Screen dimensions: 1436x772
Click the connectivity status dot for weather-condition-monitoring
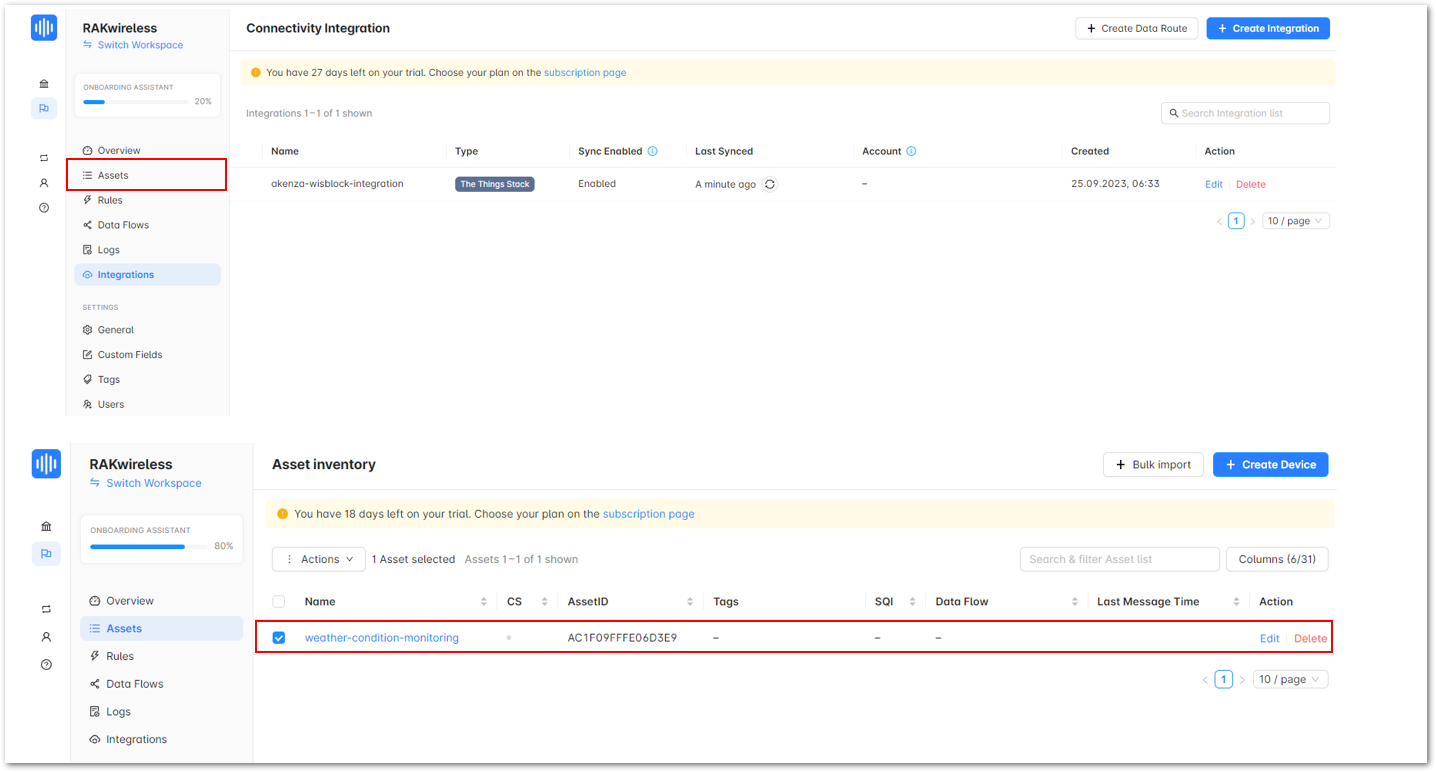coord(509,637)
